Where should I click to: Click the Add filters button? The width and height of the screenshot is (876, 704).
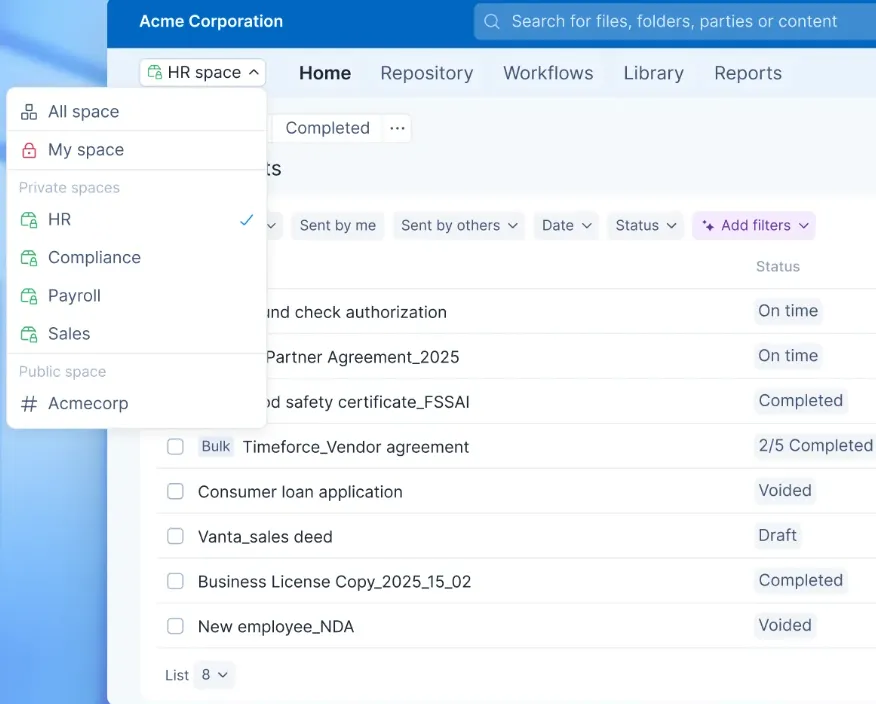point(753,225)
